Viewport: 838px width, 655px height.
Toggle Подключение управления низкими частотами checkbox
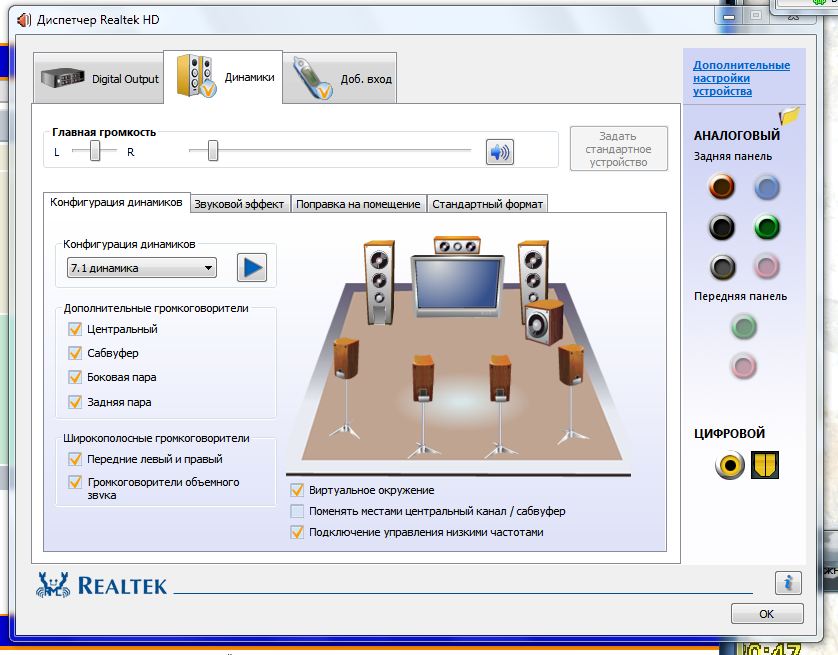(x=297, y=532)
